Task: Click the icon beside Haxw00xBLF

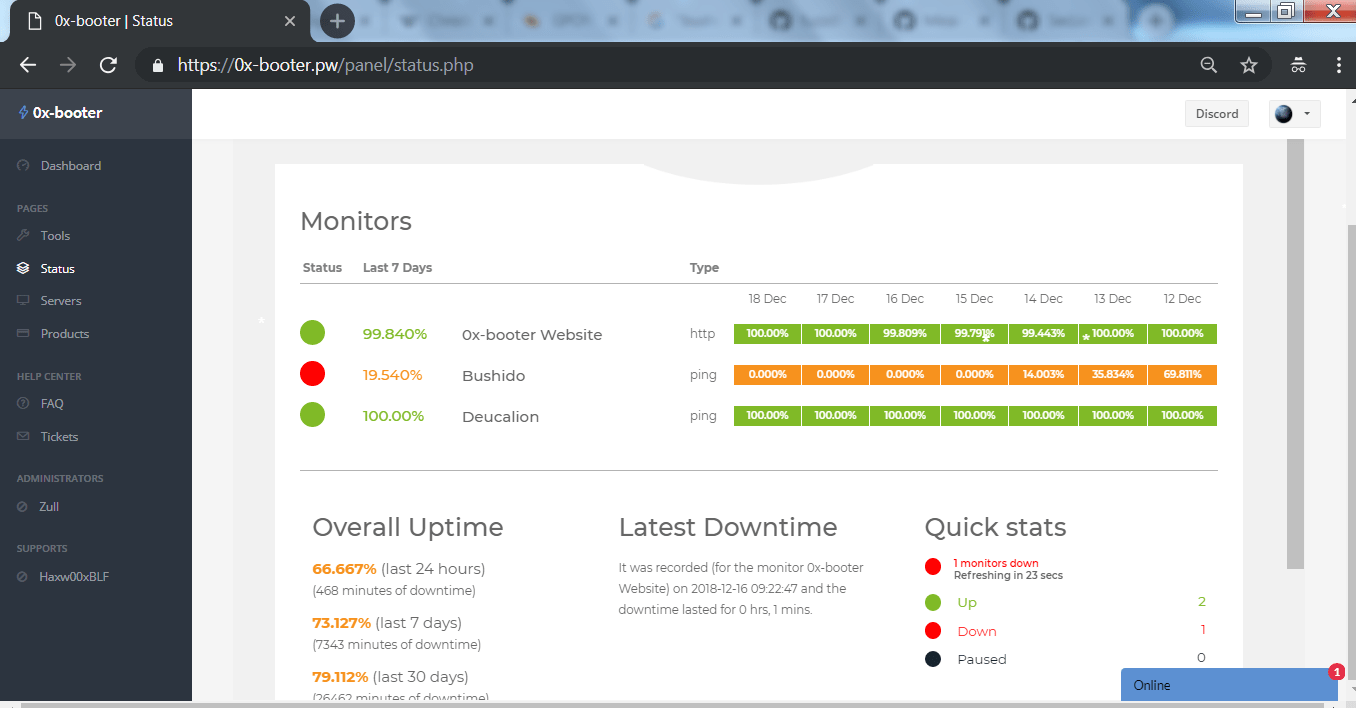Action: (x=23, y=577)
